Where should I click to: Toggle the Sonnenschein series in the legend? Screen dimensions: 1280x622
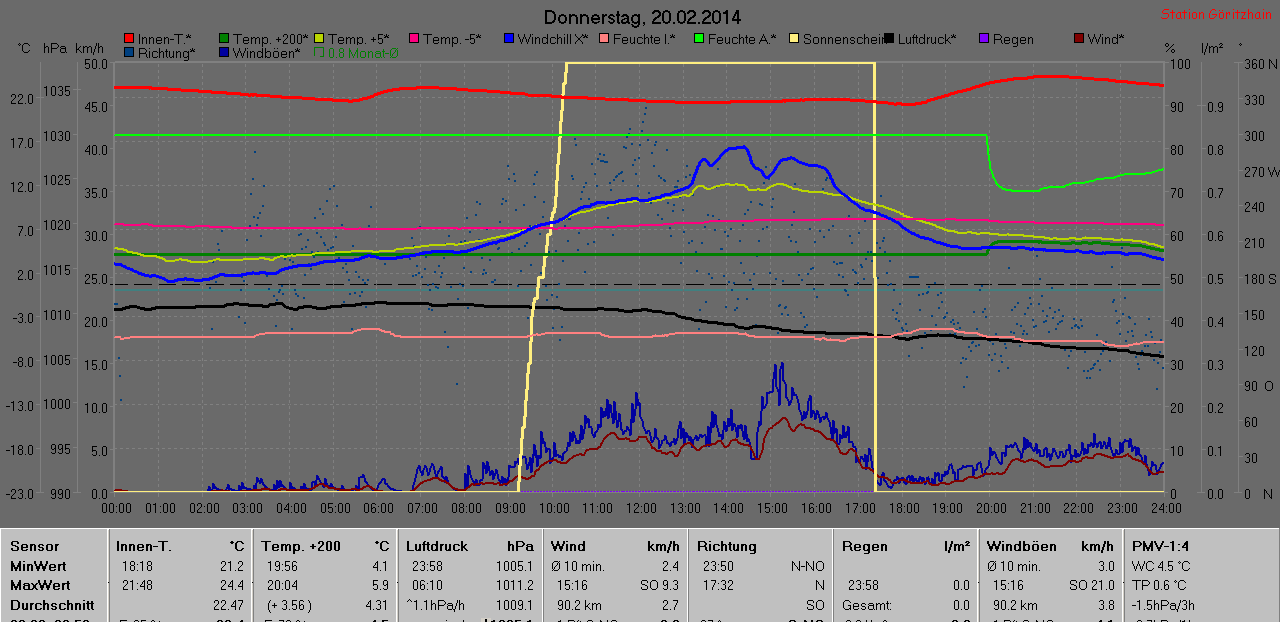point(794,39)
